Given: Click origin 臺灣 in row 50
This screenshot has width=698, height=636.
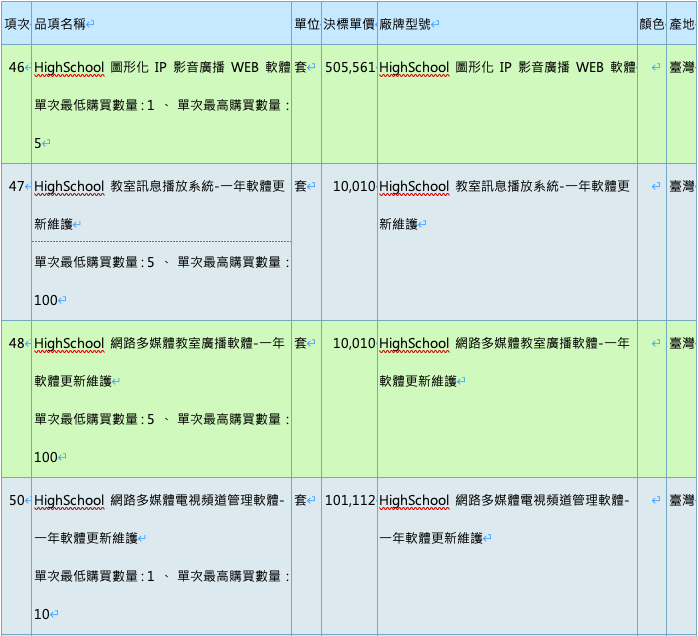Looking at the screenshot, I should tap(682, 500).
